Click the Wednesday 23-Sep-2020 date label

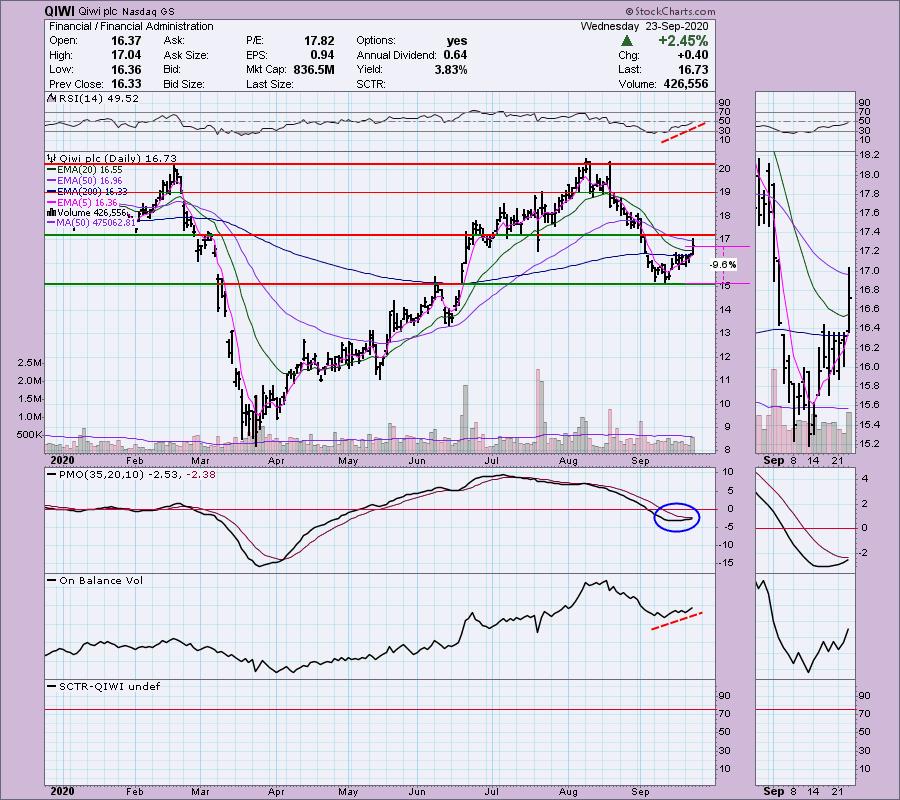(645, 26)
